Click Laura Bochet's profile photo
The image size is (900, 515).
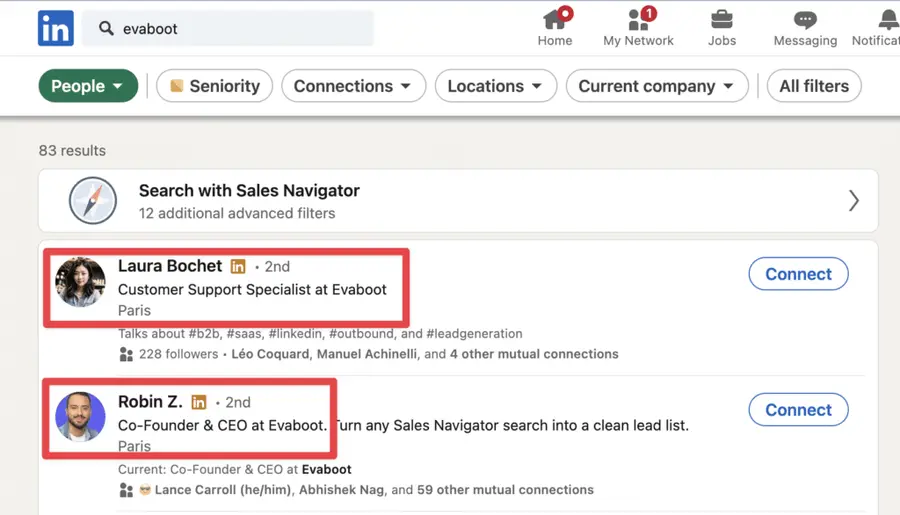pyautogui.click(x=80, y=282)
